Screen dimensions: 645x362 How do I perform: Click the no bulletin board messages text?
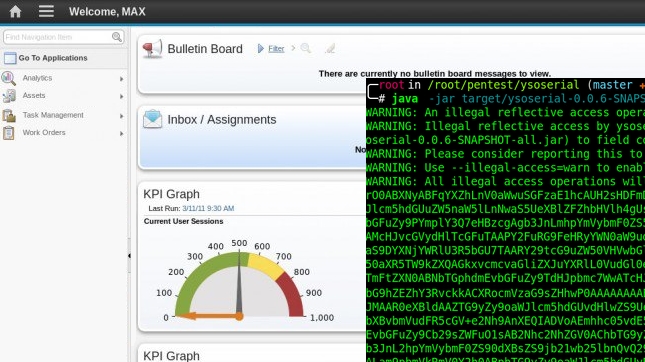434,74
